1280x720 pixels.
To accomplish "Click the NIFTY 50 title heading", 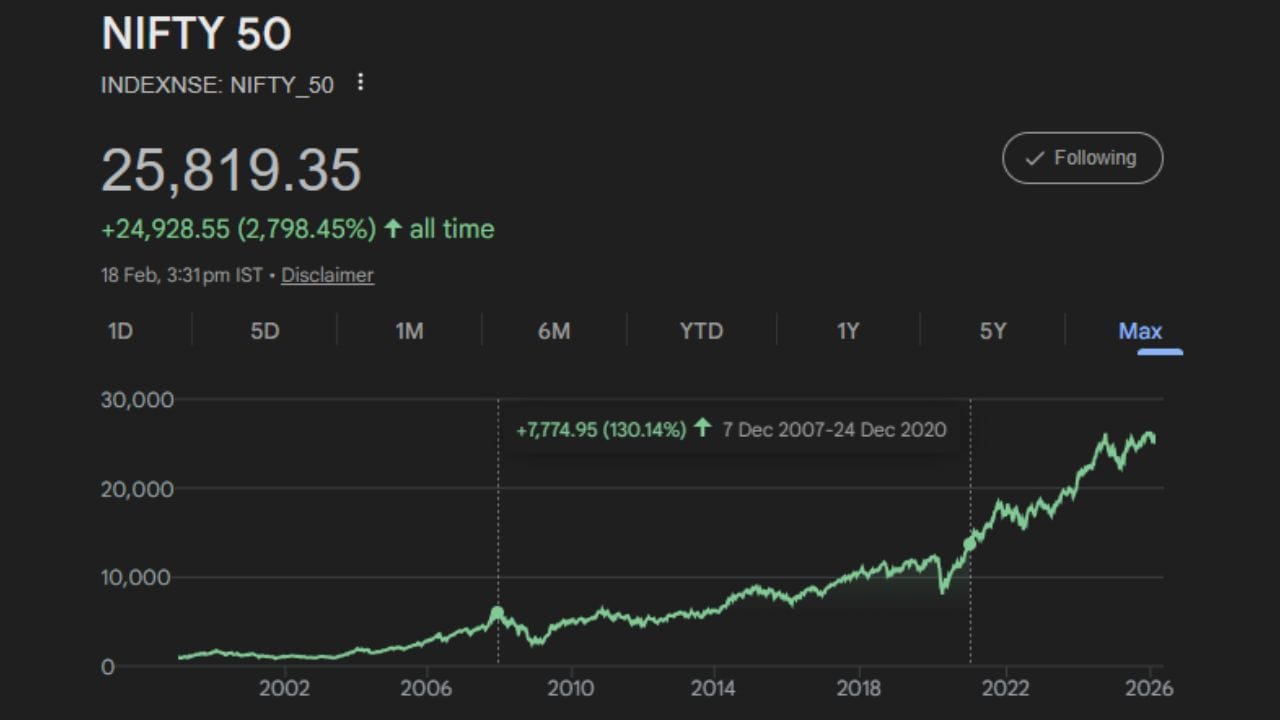I will pyautogui.click(x=196, y=35).
